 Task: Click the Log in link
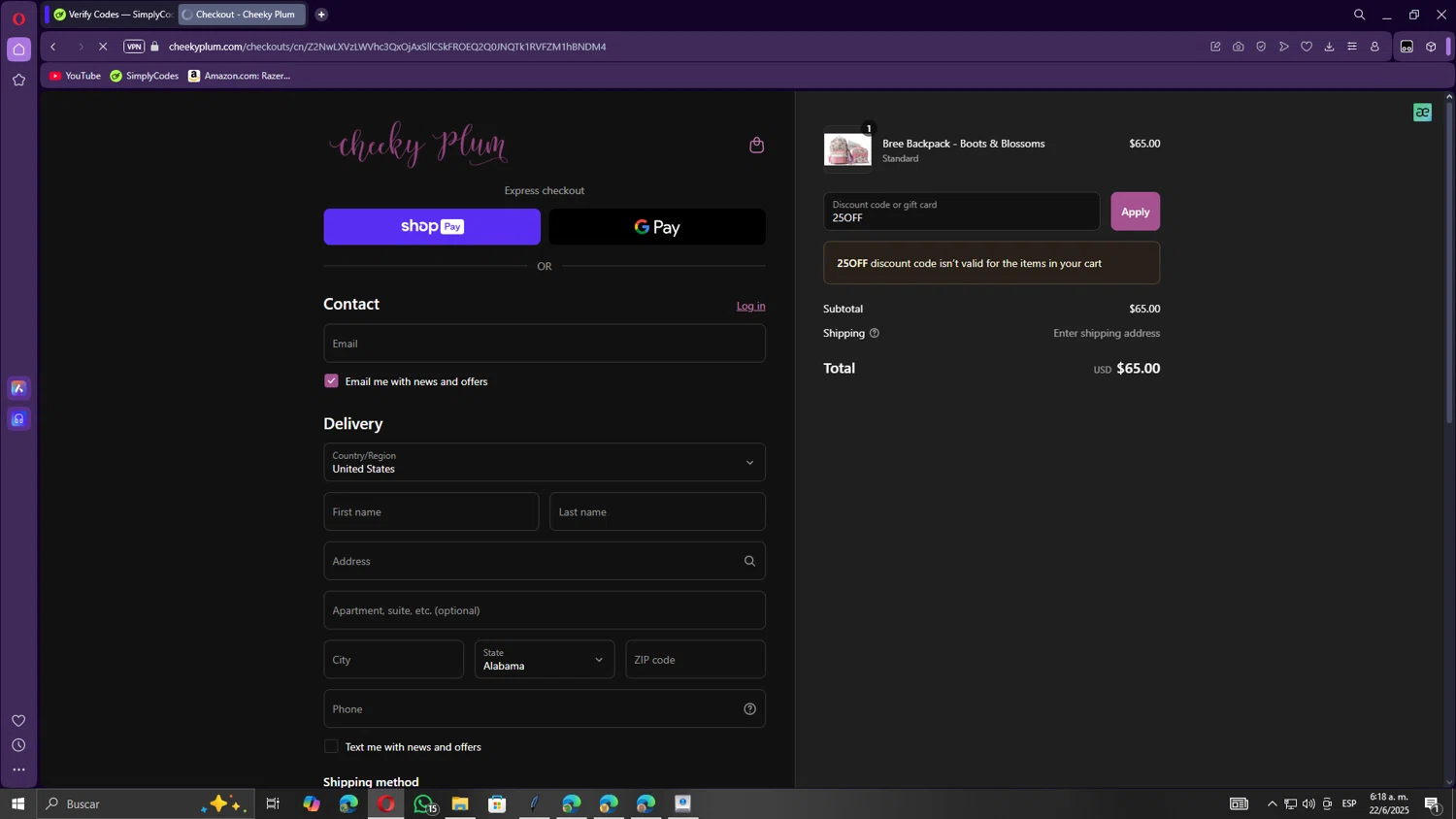pyautogui.click(x=750, y=306)
